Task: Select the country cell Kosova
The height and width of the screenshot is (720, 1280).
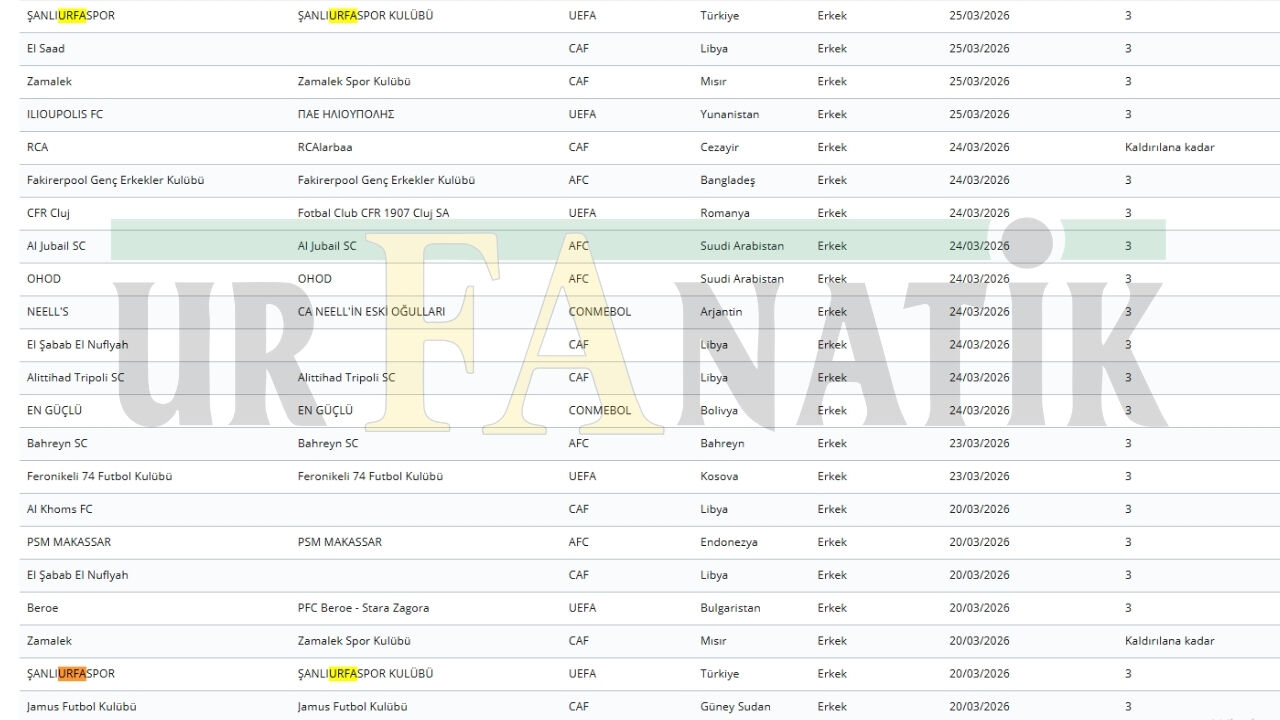Action: coord(720,476)
